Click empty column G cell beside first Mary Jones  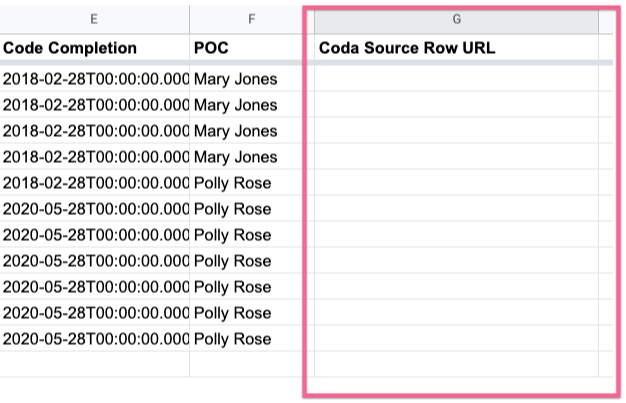(456, 79)
